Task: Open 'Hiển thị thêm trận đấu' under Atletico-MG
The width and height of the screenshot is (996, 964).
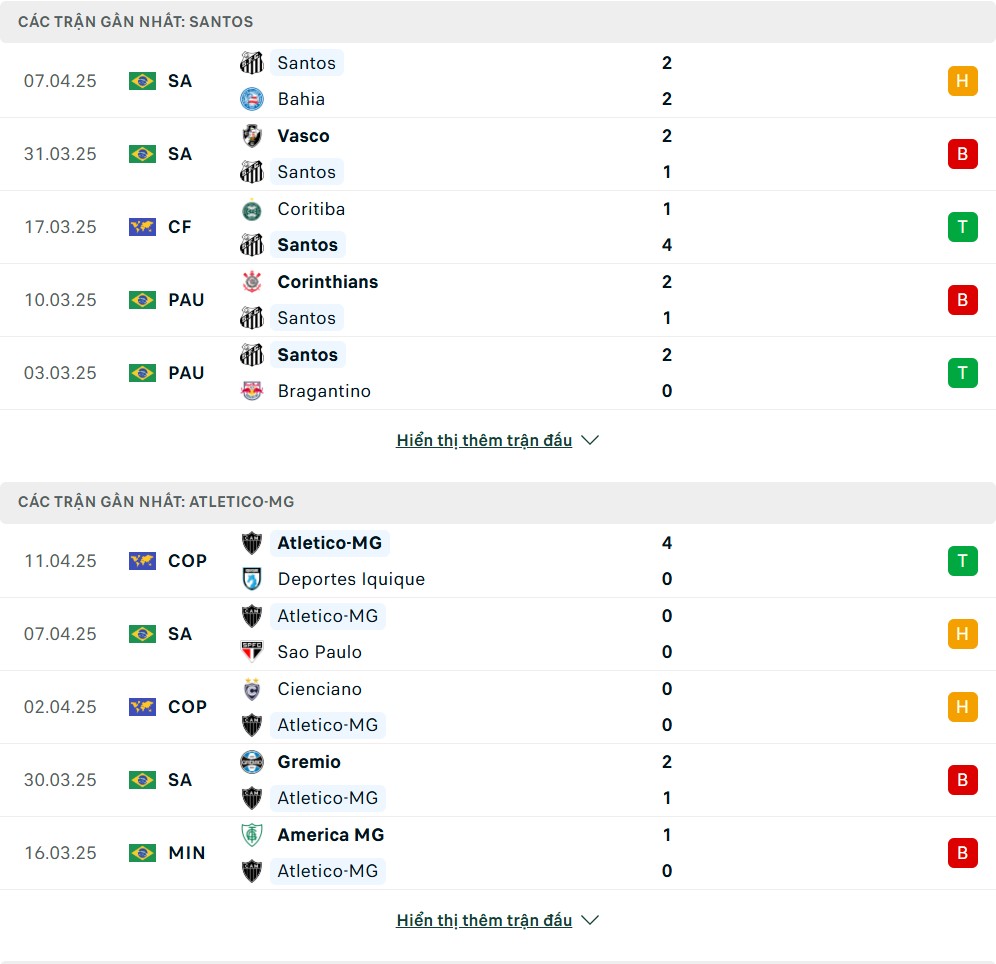Action: (484, 920)
